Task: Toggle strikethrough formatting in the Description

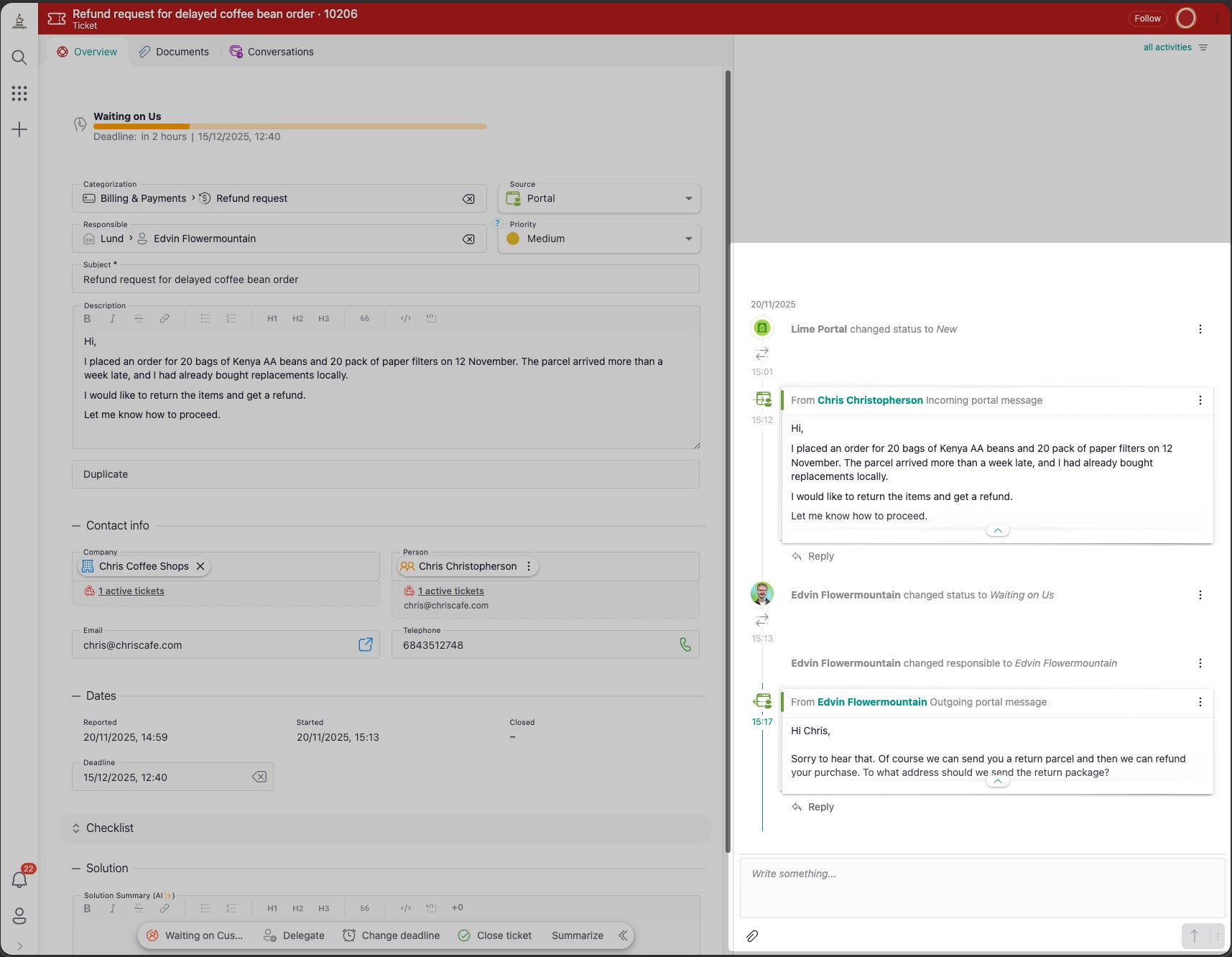Action: coord(138,318)
